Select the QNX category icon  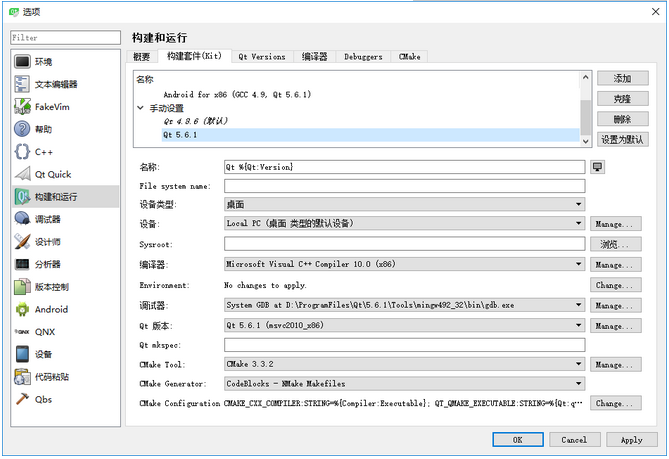tap(22, 331)
